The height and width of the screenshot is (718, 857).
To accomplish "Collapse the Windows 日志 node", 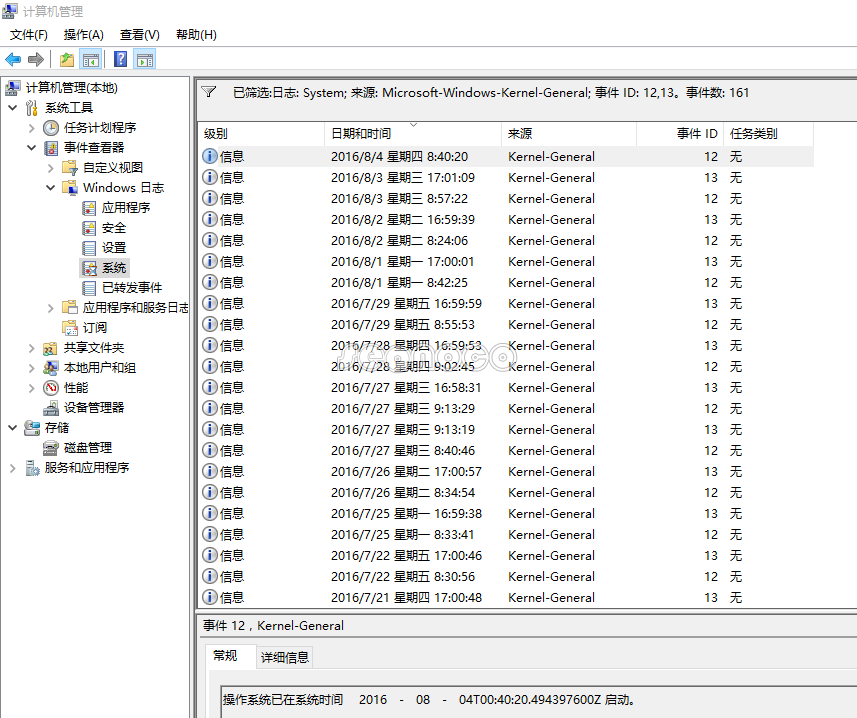I will pyautogui.click(x=50, y=188).
